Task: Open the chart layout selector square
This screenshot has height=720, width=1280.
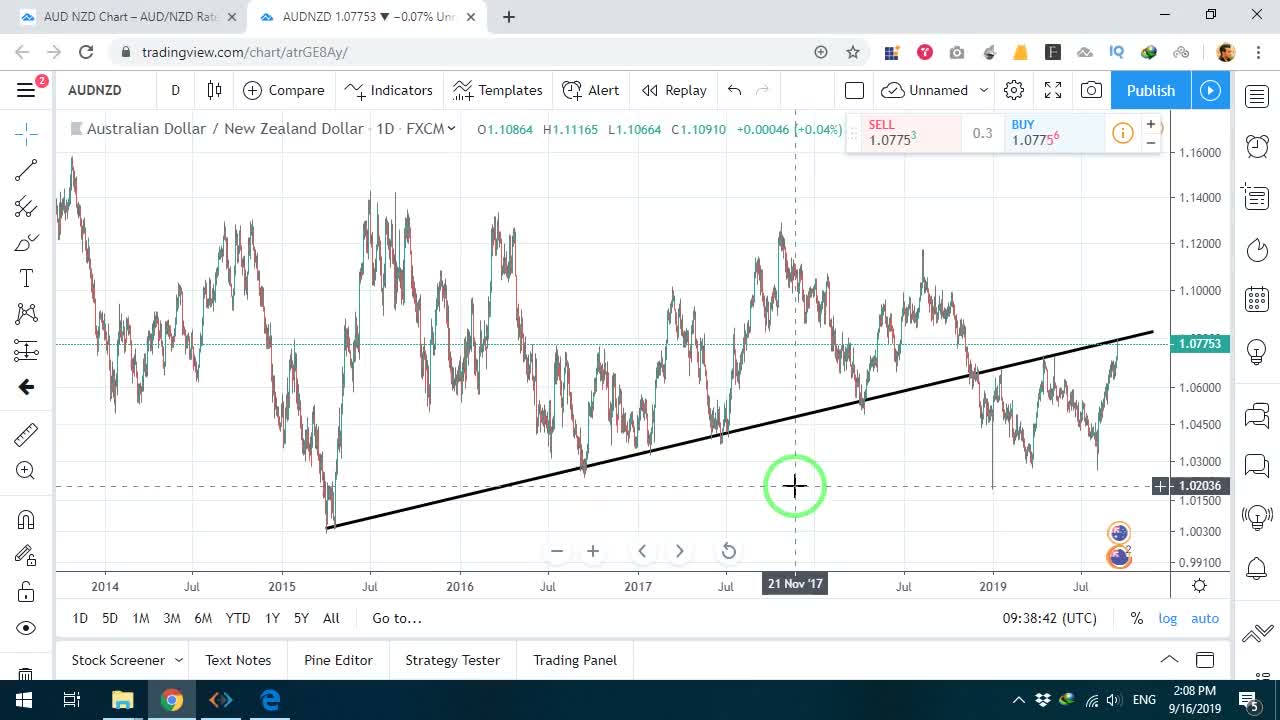Action: pos(854,90)
